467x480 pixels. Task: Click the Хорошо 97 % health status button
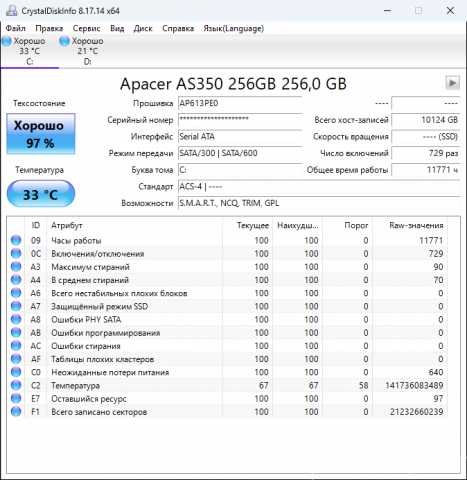[41, 134]
